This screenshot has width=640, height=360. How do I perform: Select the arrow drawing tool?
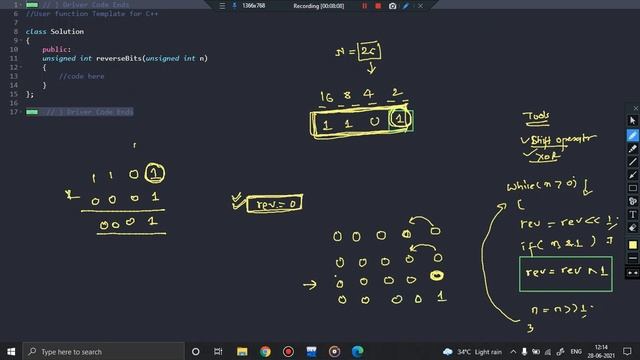[x=632, y=175]
